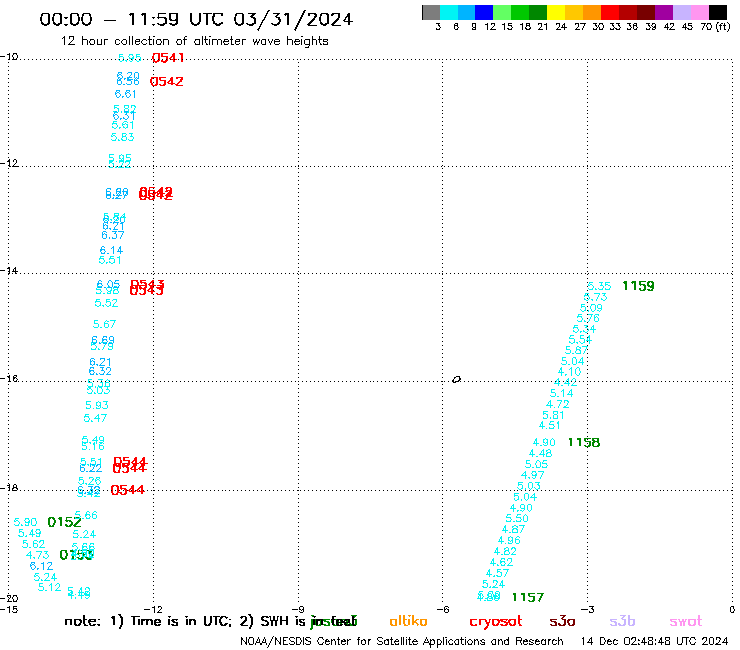Image resolution: width=740 pixels, height=650 pixels.
Task: Click the longitude axis label -9
Action: point(298,609)
